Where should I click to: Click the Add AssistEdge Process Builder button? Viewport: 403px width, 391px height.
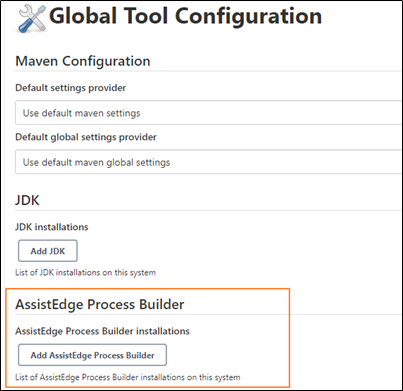92,355
